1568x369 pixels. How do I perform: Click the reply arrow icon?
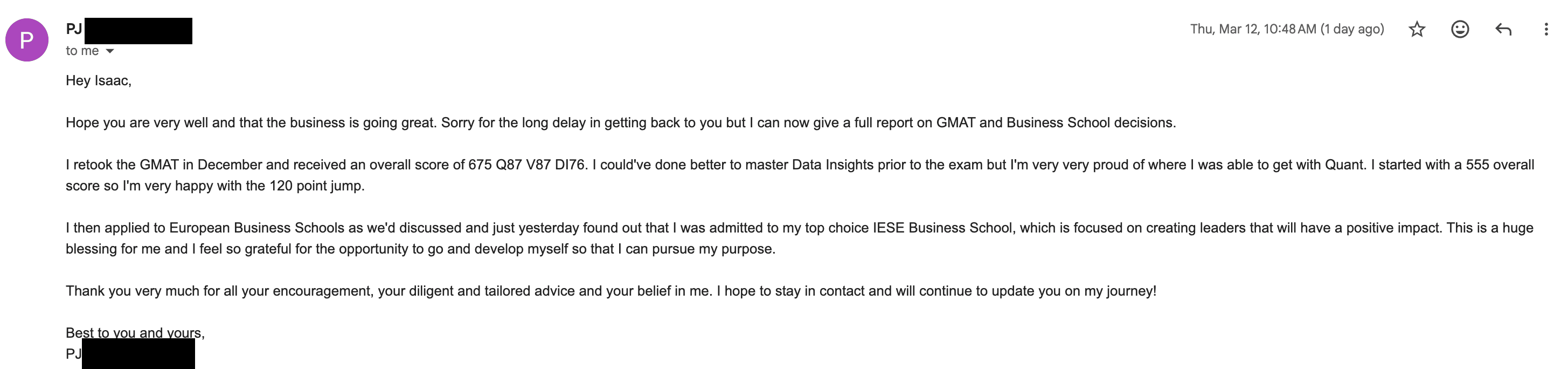pos(1503,29)
